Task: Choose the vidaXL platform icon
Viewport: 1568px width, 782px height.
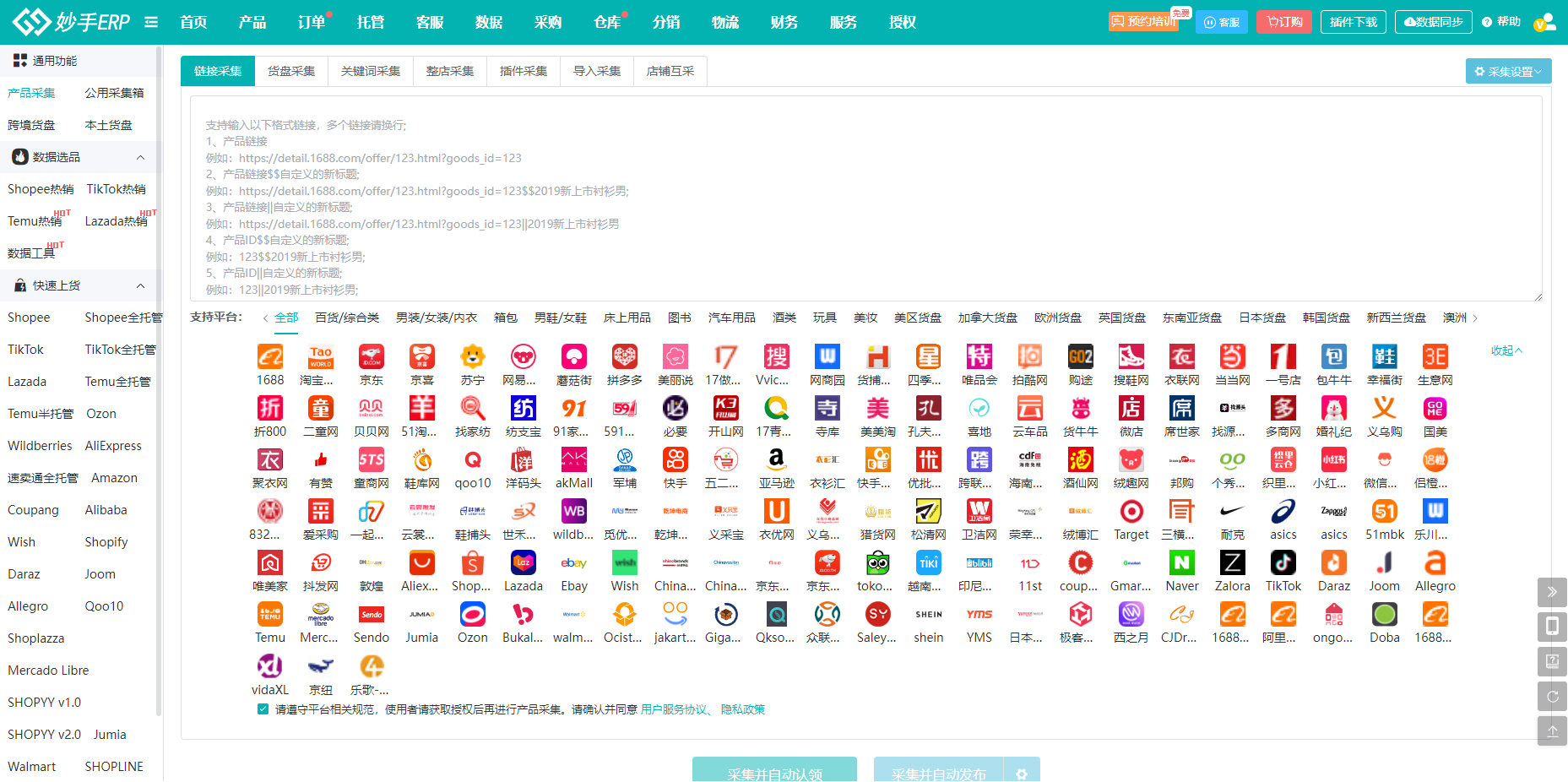Action: (x=270, y=666)
